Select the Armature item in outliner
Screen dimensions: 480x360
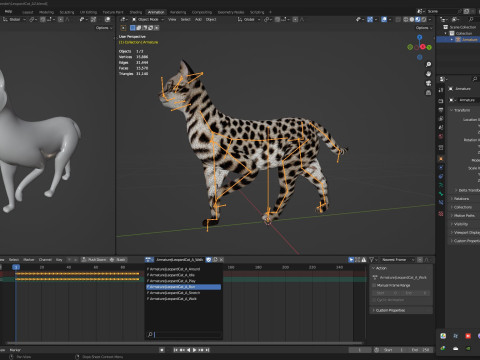(469, 40)
